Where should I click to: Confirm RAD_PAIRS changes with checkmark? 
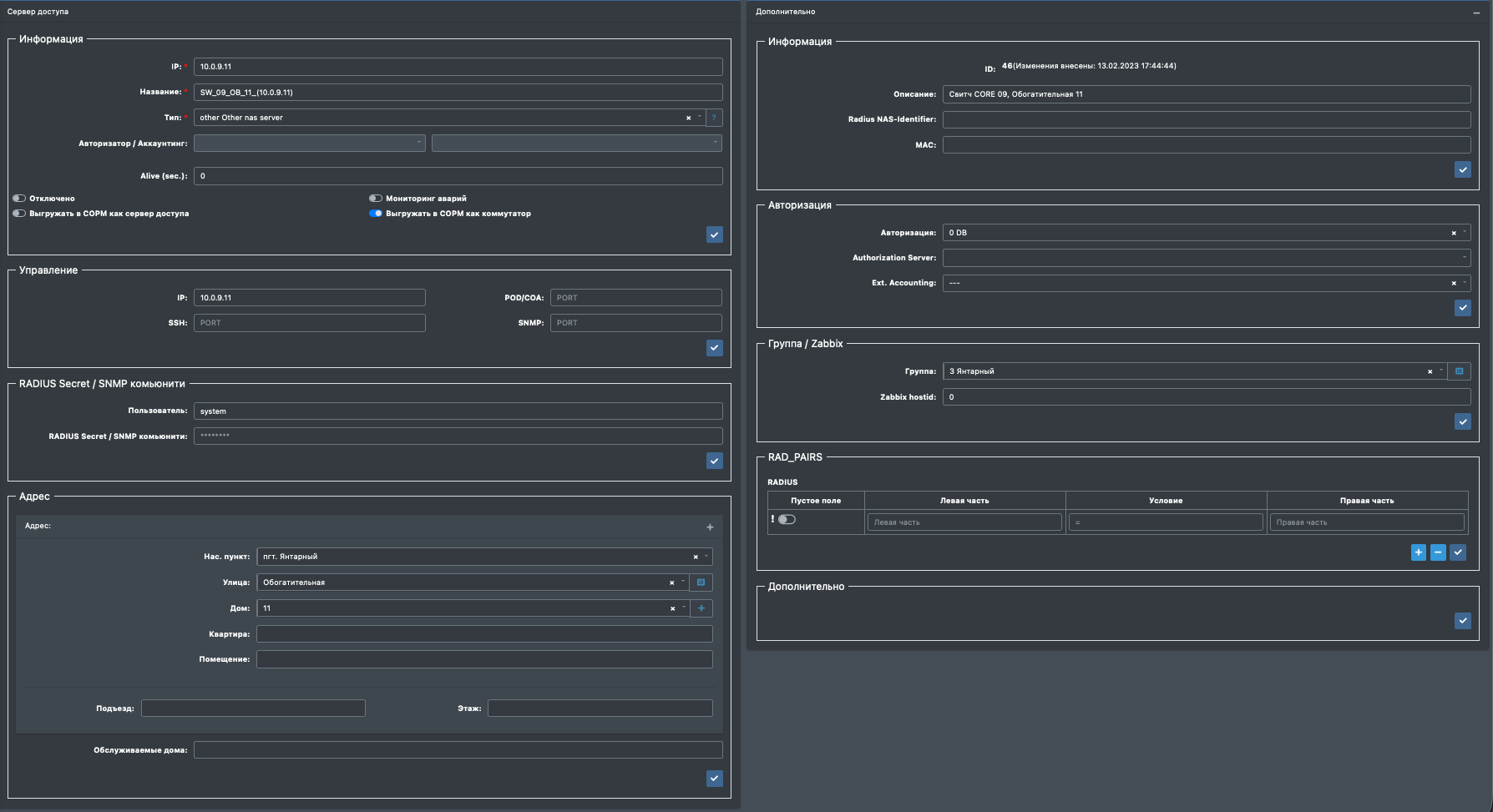pos(1458,552)
